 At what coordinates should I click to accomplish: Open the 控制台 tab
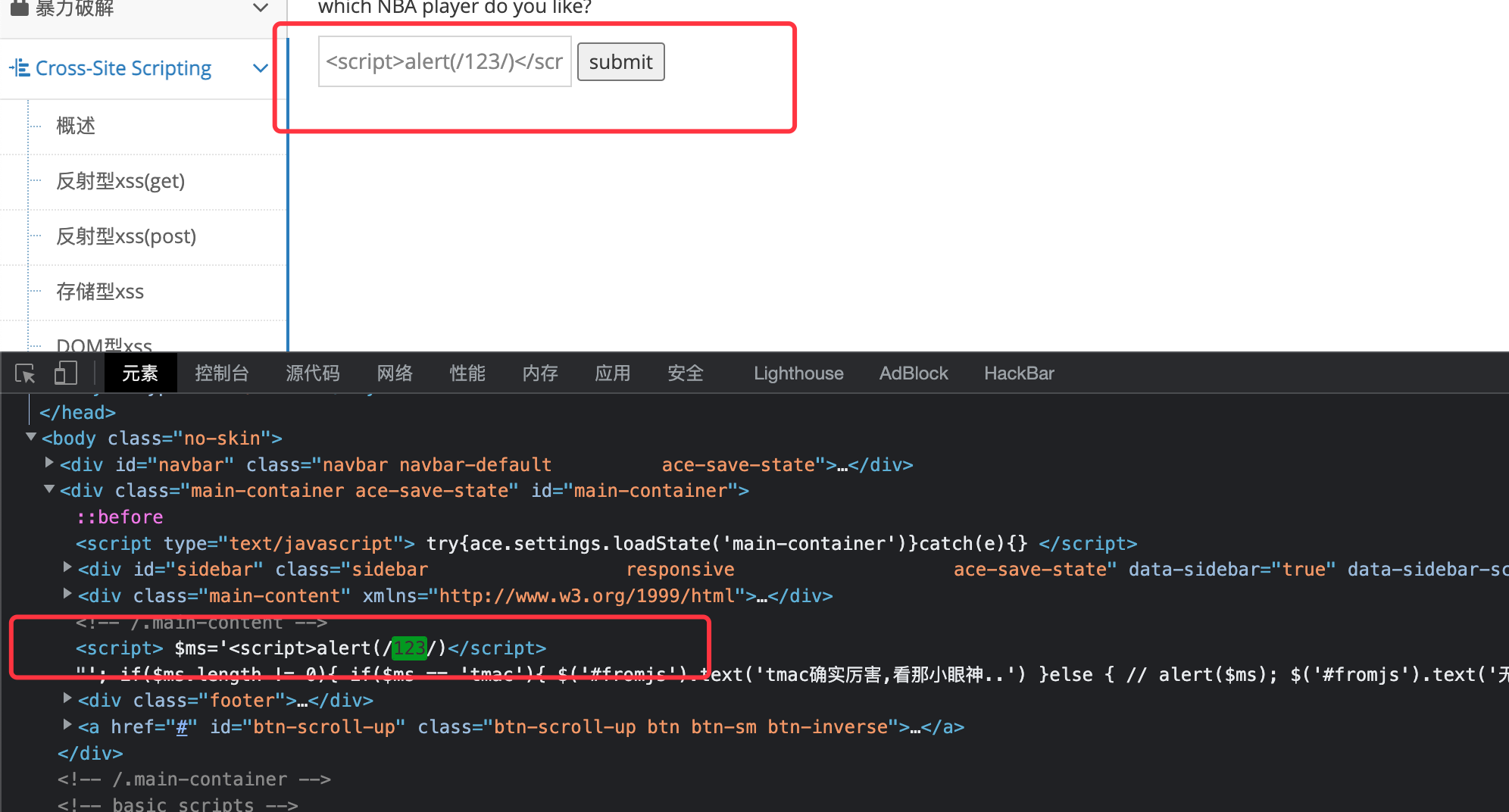pyautogui.click(x=222, y=373)
